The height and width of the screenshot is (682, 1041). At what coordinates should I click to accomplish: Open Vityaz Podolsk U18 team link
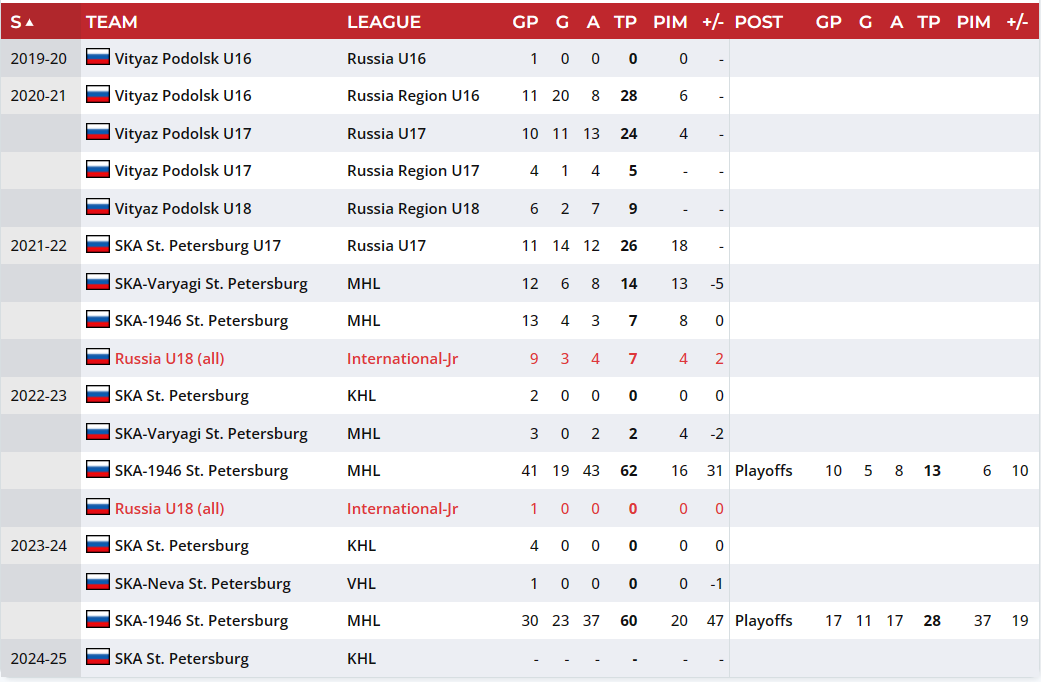tap(183, 209)
